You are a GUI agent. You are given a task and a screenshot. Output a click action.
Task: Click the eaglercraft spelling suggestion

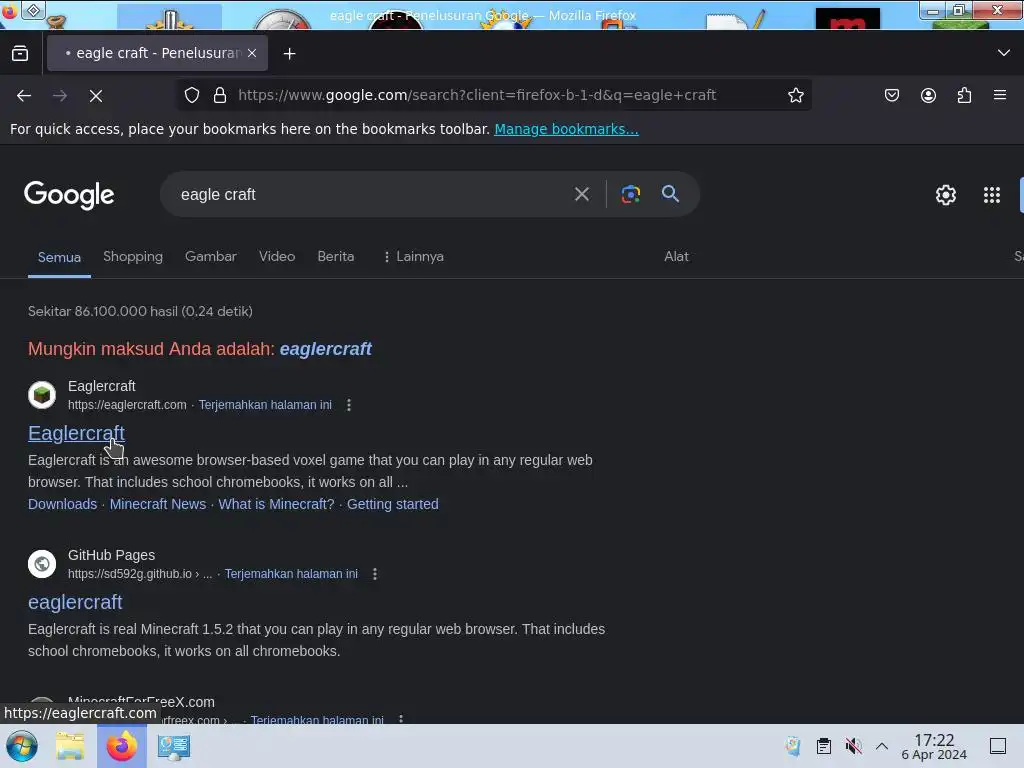325,349
